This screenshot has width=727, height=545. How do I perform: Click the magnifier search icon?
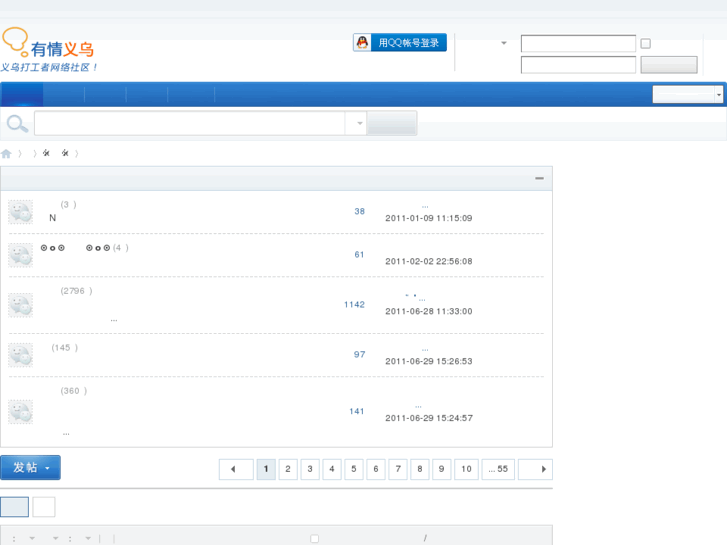tap(18, 123)
